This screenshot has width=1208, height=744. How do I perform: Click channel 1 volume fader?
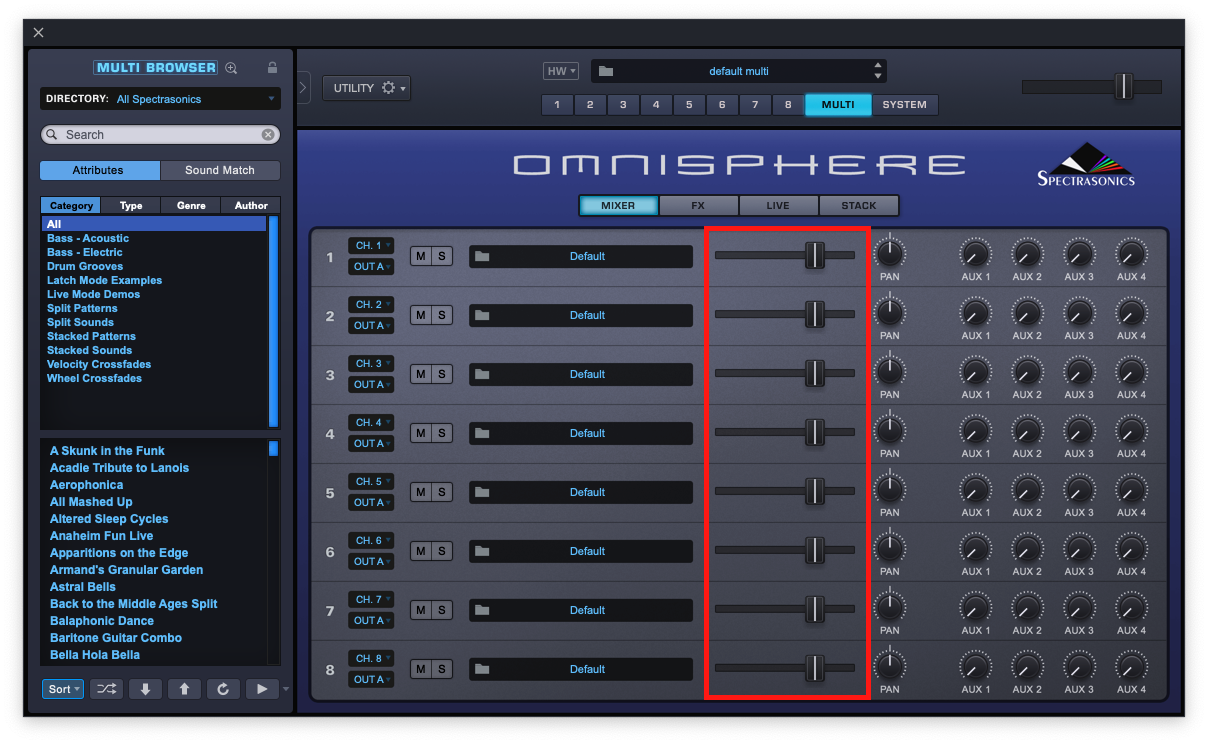coord(785,256)
